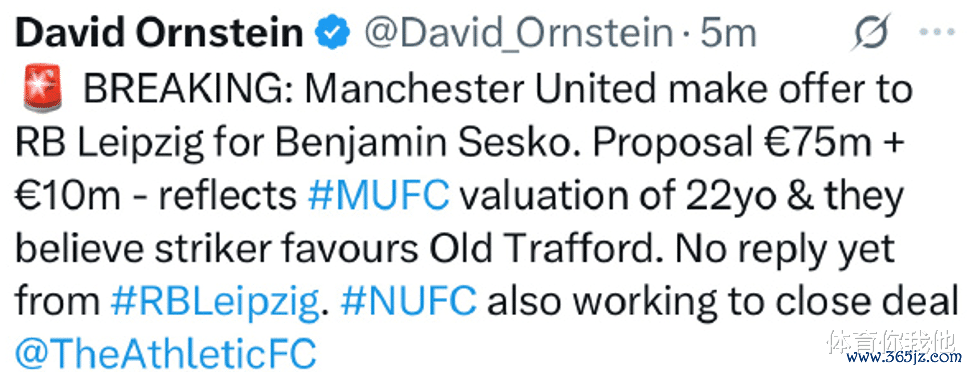Open the 5m timestamp link
The height and width of the screenshot is (372, 969).
pos(728,34)
